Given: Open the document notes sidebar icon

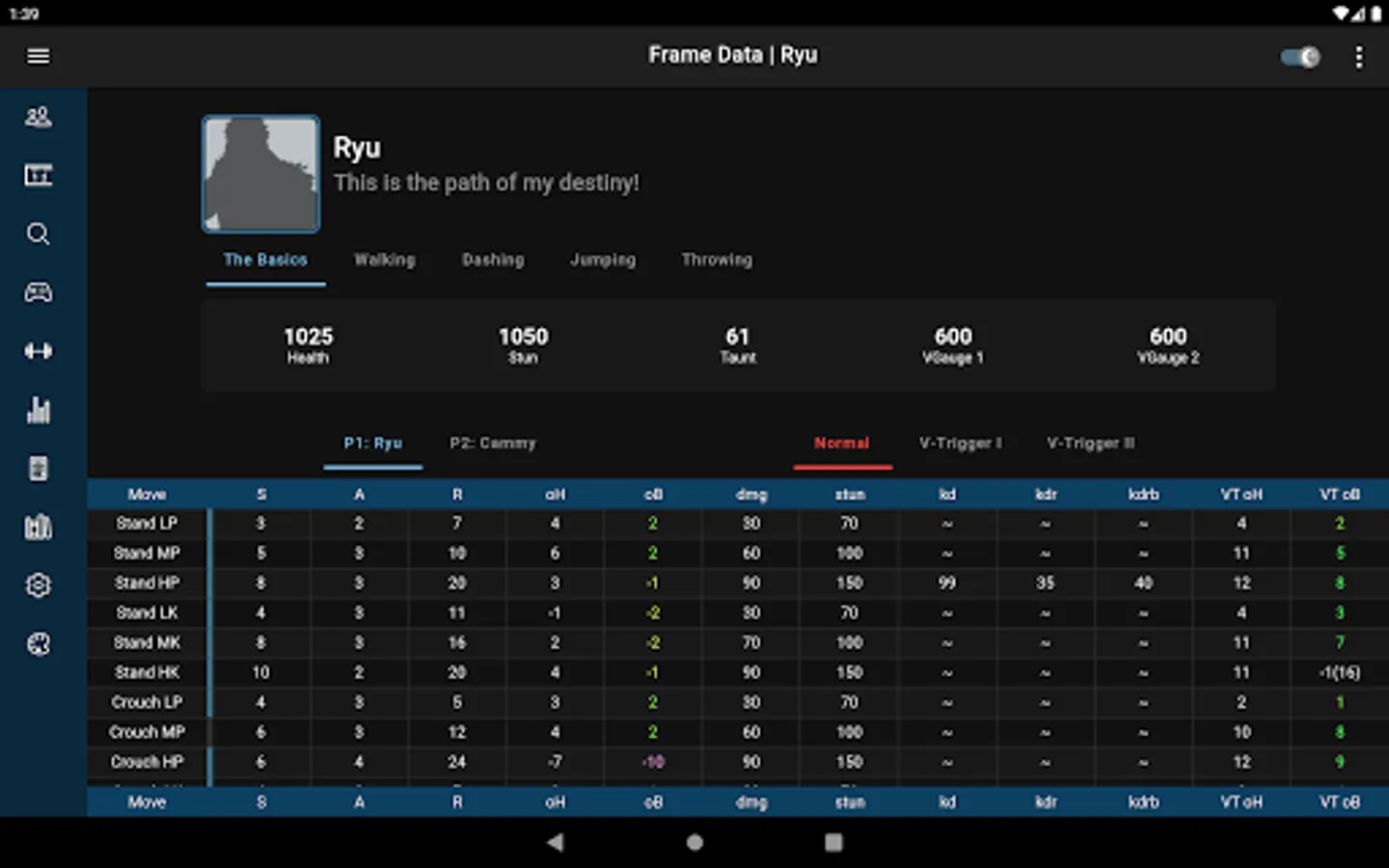Looking at the screenshot, I should (39, 469).
